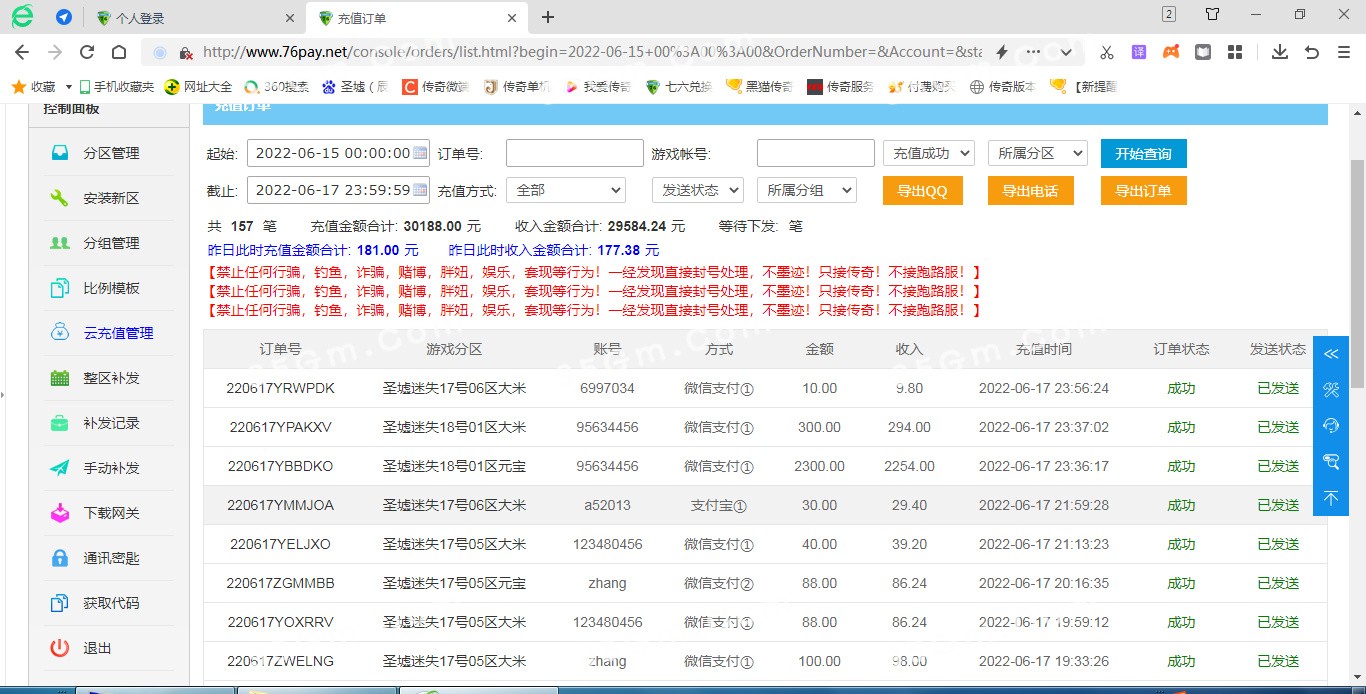Click the 起始 date field
This screenshot has height=694, width=1366.
(338, 153)
